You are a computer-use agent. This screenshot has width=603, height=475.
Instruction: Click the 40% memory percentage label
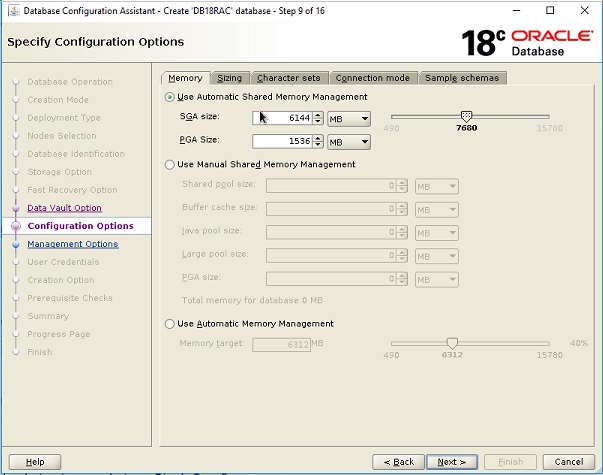point(579,343)
